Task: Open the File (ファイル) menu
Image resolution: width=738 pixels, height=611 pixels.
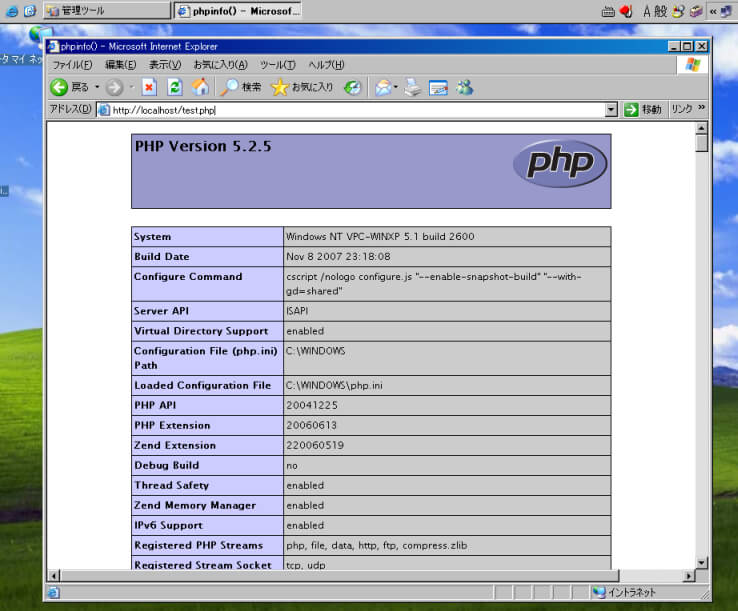Action: click(x=72, y=65)
